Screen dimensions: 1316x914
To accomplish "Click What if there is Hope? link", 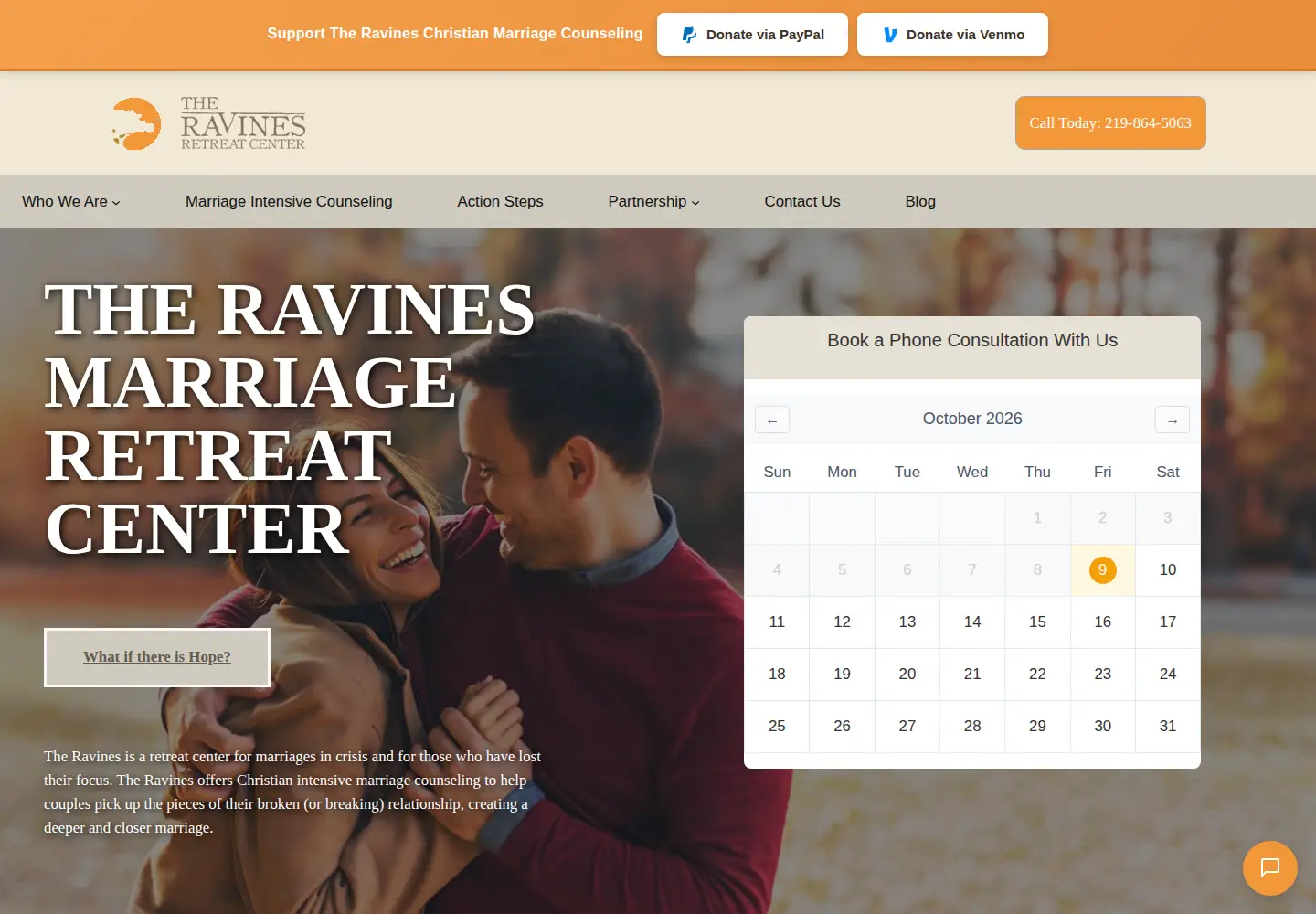I will [x=157, y=657].
